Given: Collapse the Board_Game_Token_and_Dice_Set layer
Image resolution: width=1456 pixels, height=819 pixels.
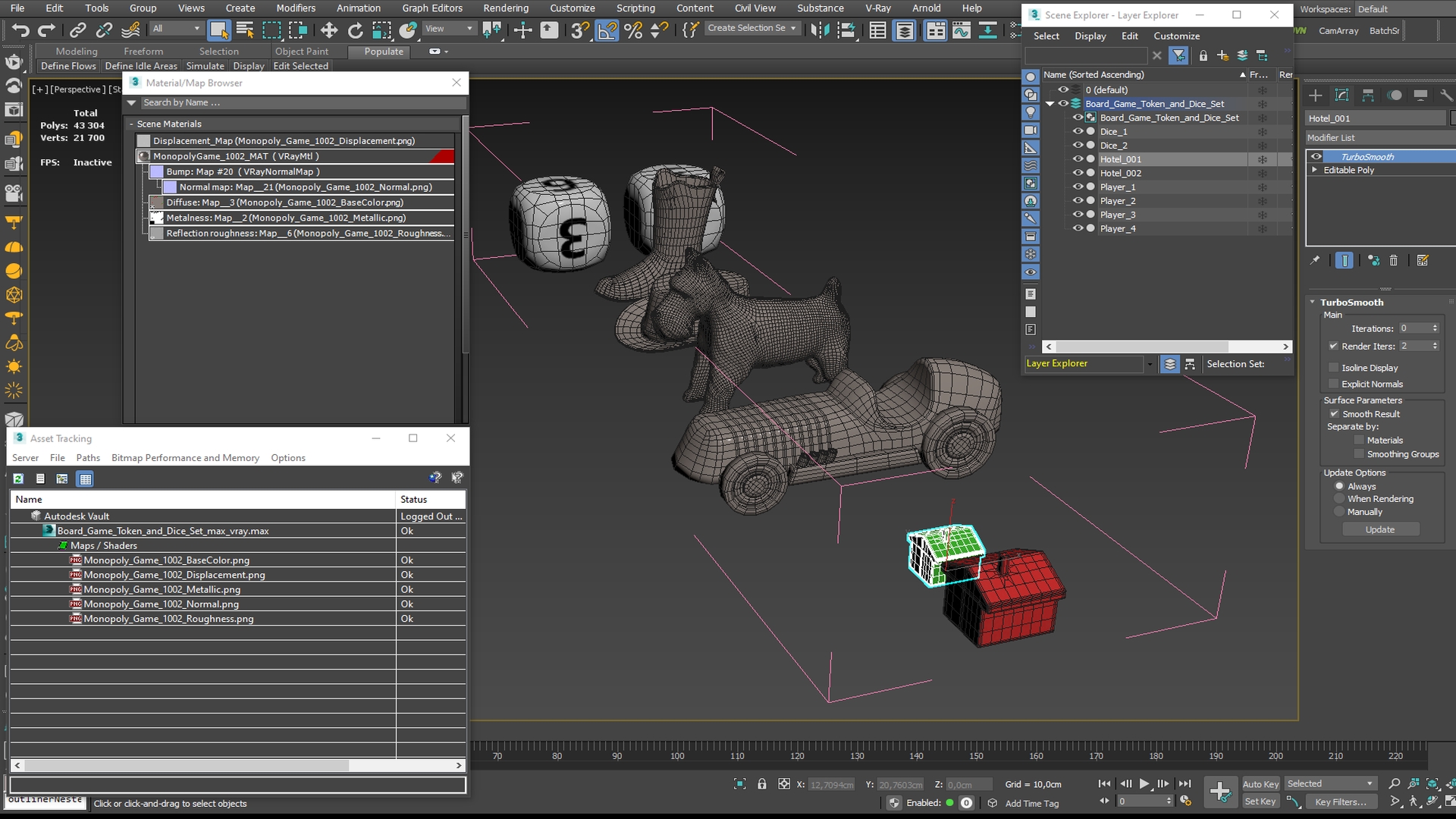Looking at the screenshot, I should 1050,104.
